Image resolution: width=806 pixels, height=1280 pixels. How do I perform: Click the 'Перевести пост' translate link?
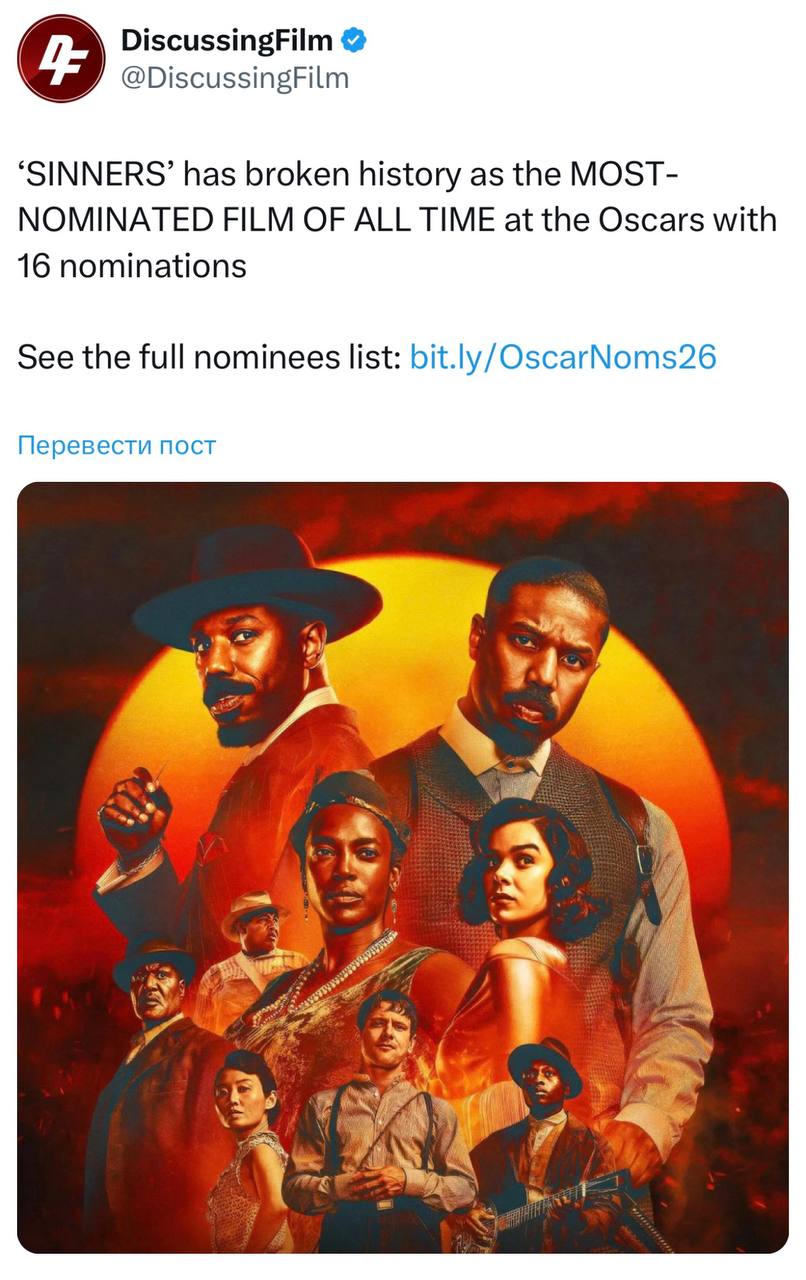pos(117,445)
